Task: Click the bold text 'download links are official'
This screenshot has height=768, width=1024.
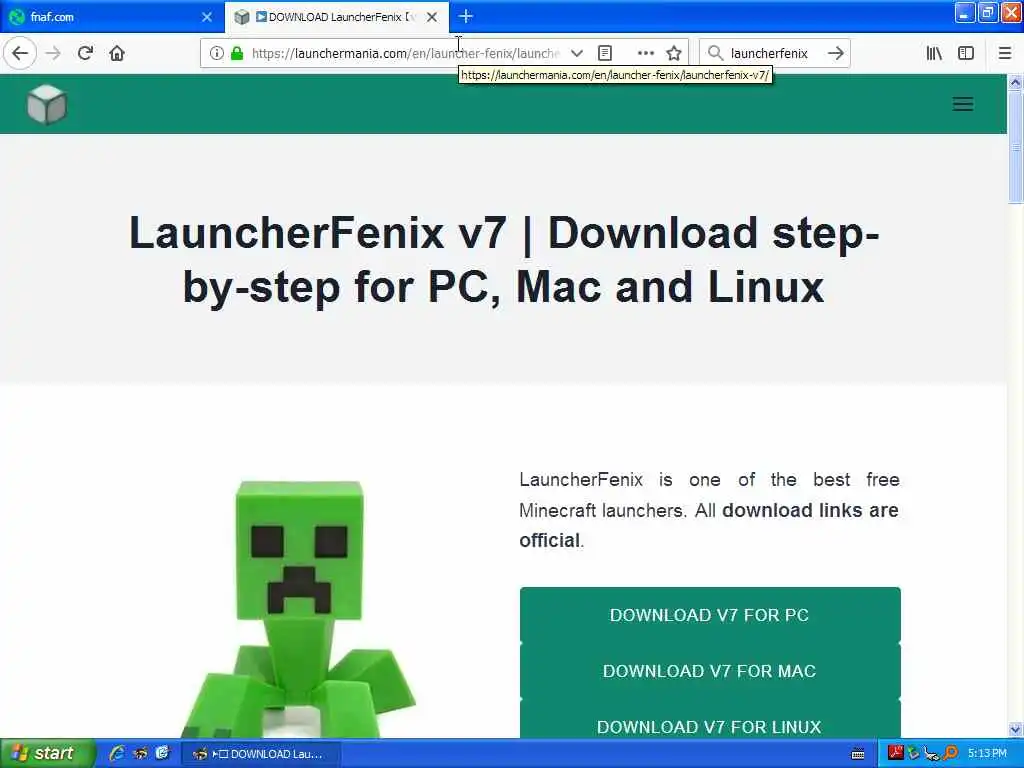Action: click(709, 525)
